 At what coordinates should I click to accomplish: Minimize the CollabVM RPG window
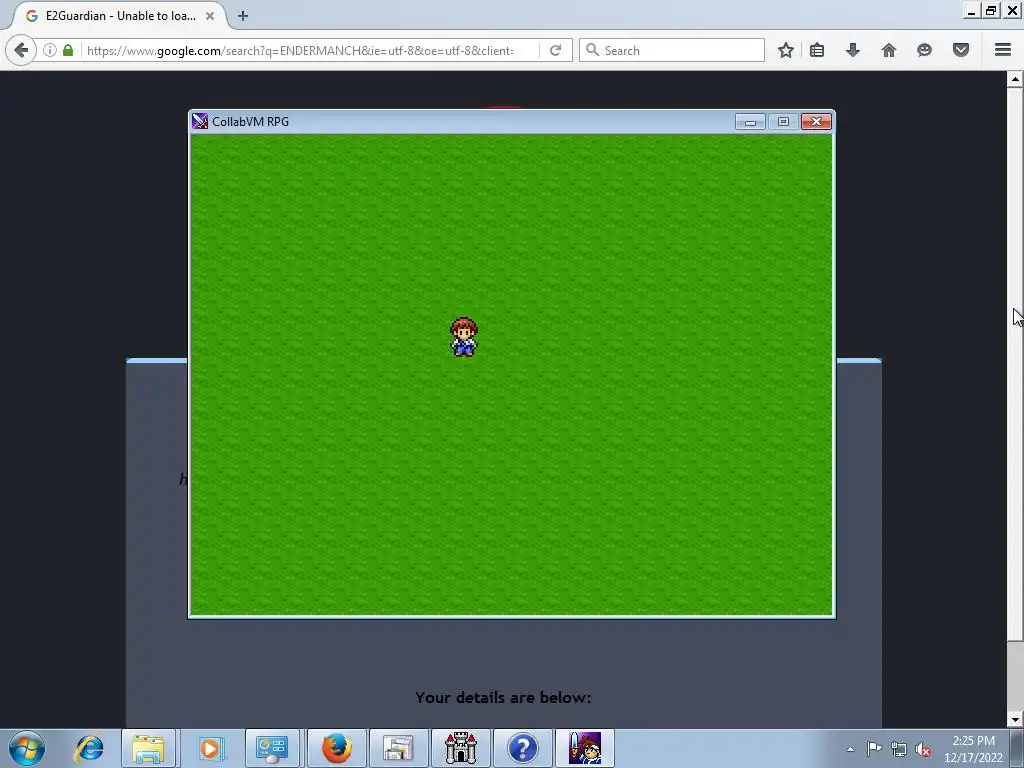750,121
